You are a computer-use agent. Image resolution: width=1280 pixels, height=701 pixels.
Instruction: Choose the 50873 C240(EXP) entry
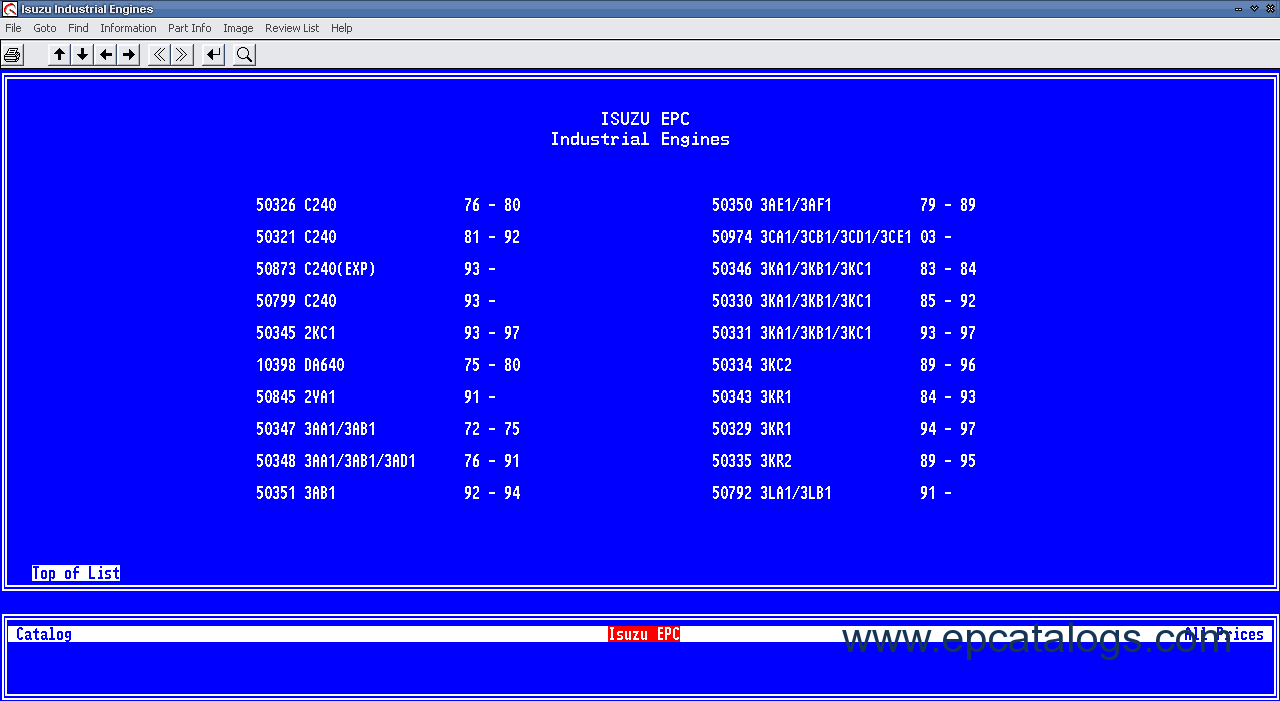click(376, 269)
